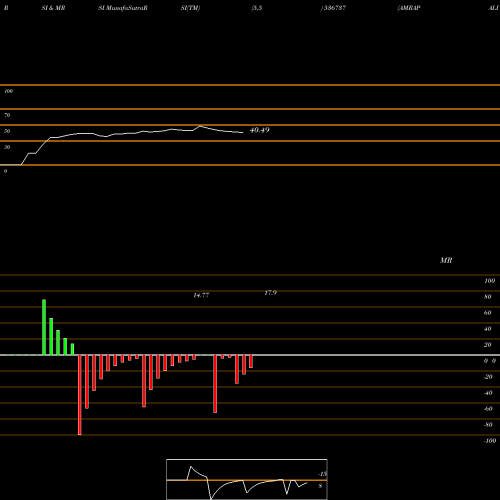Select the 536737 stock code text
Viewport: 500px width, 500px height.
click(x=334, y=8)
